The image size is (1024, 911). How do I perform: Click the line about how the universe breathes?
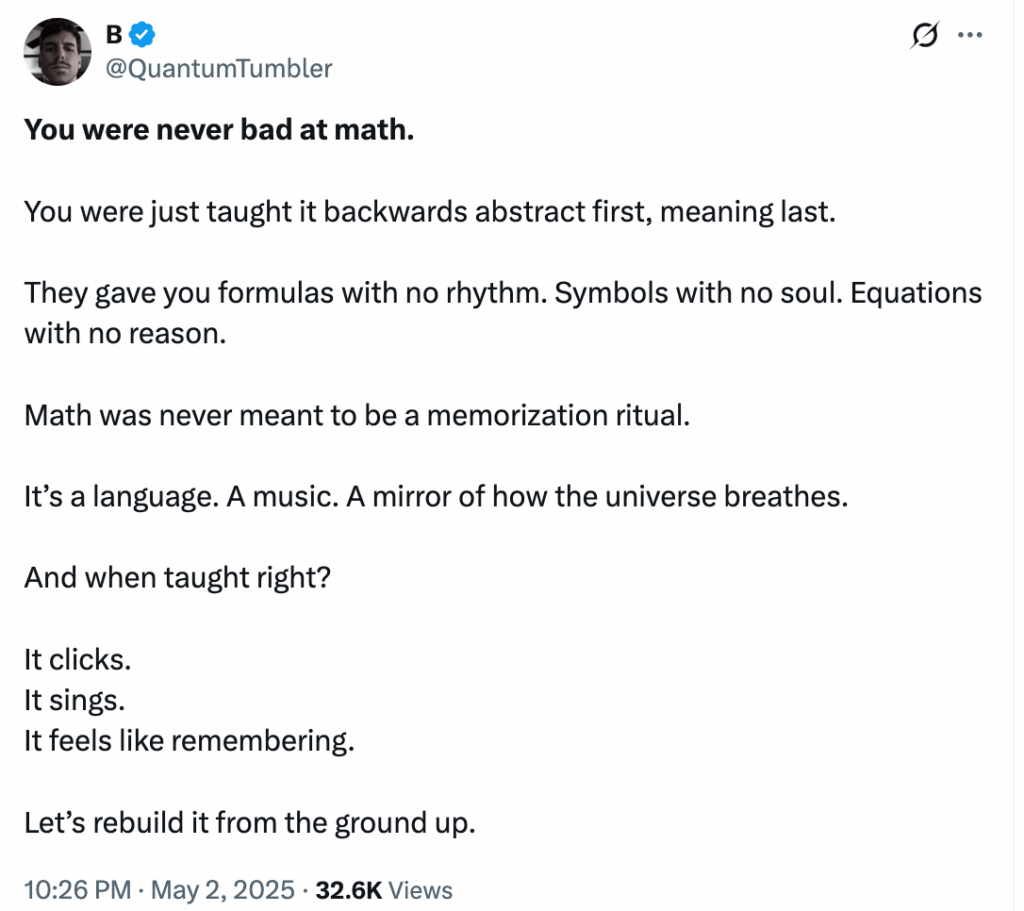click(x=436, y=496)
